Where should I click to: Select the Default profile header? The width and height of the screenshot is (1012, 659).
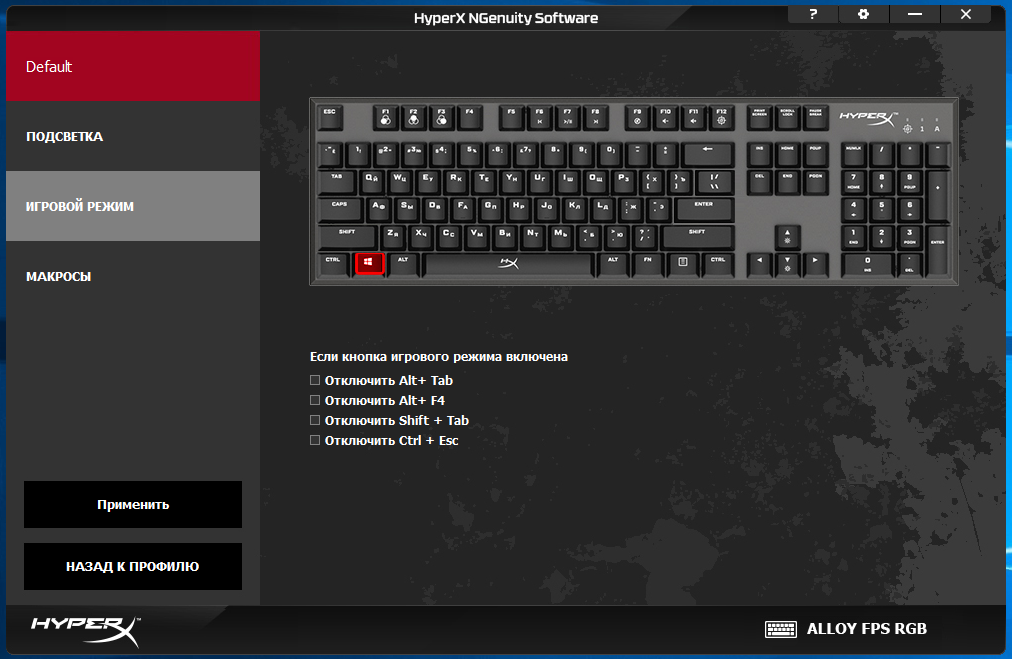(x=133, y=66)
